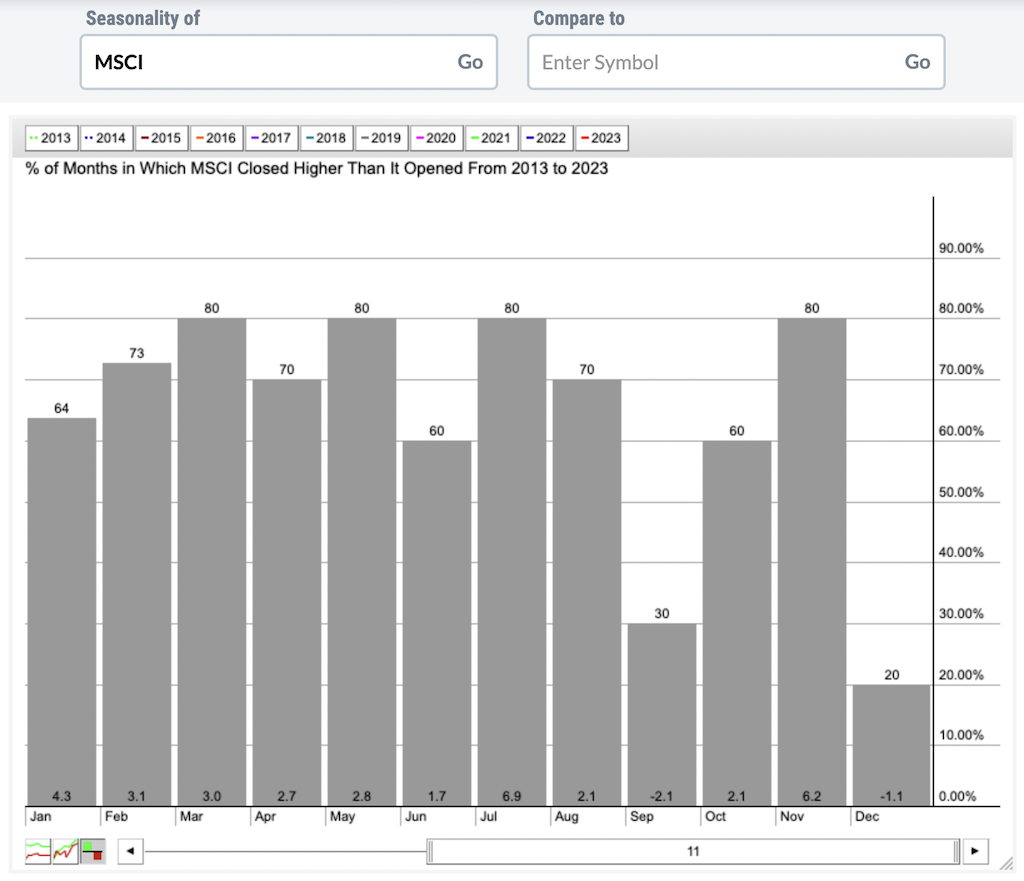Toggle the 2013 year legend
Viewport: 1024px width, 881px height.
[52, 138]
